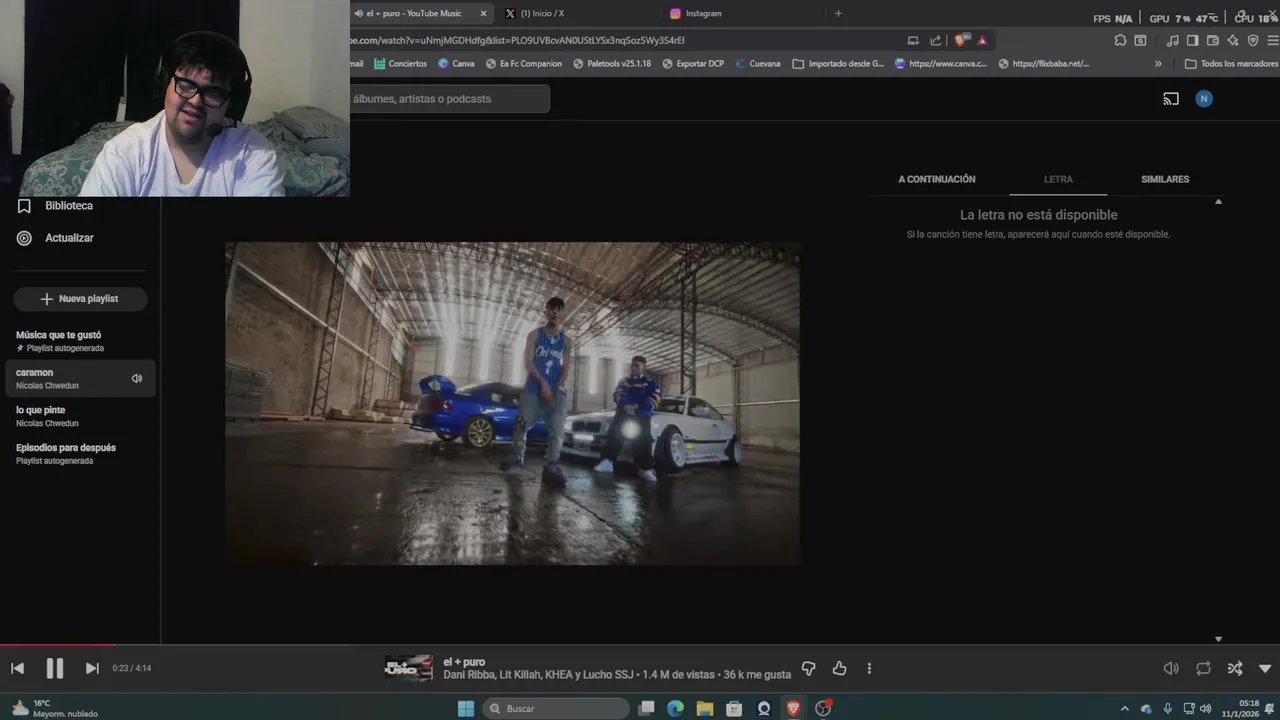Open the song's three-dot options menu

pos(869,668)
